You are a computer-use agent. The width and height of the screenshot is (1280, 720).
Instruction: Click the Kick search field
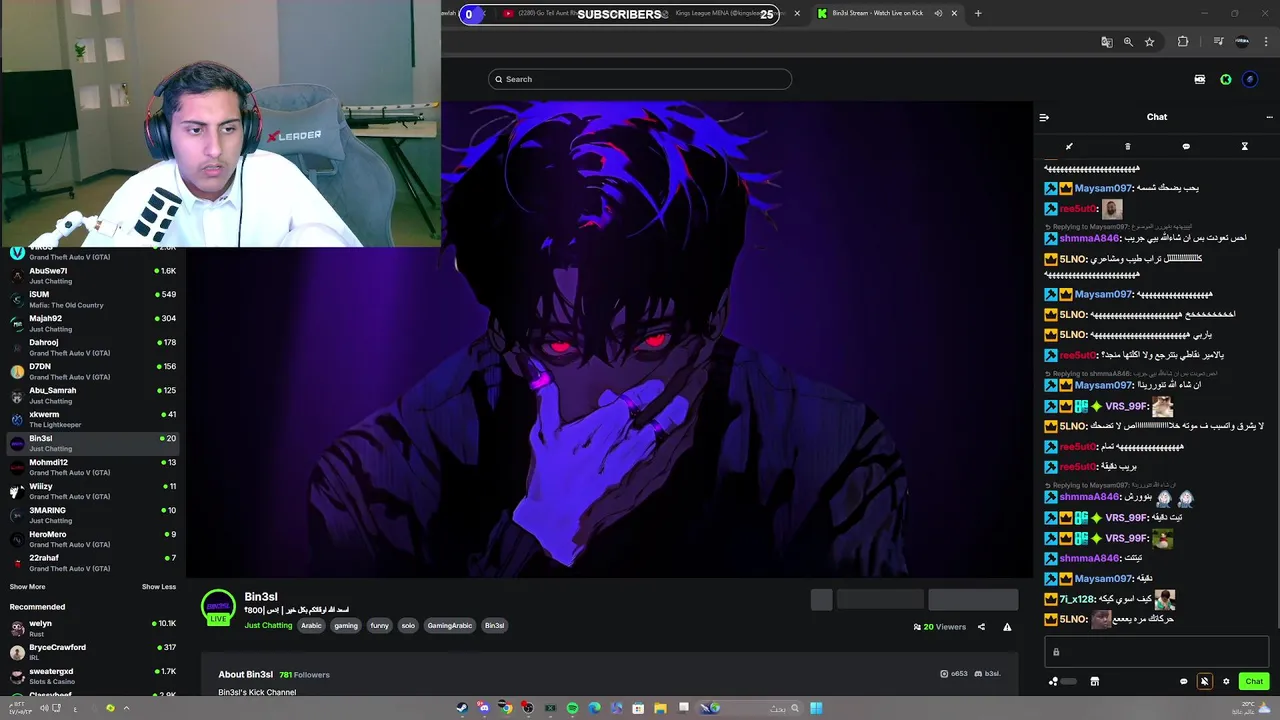(x=640, y=79)
